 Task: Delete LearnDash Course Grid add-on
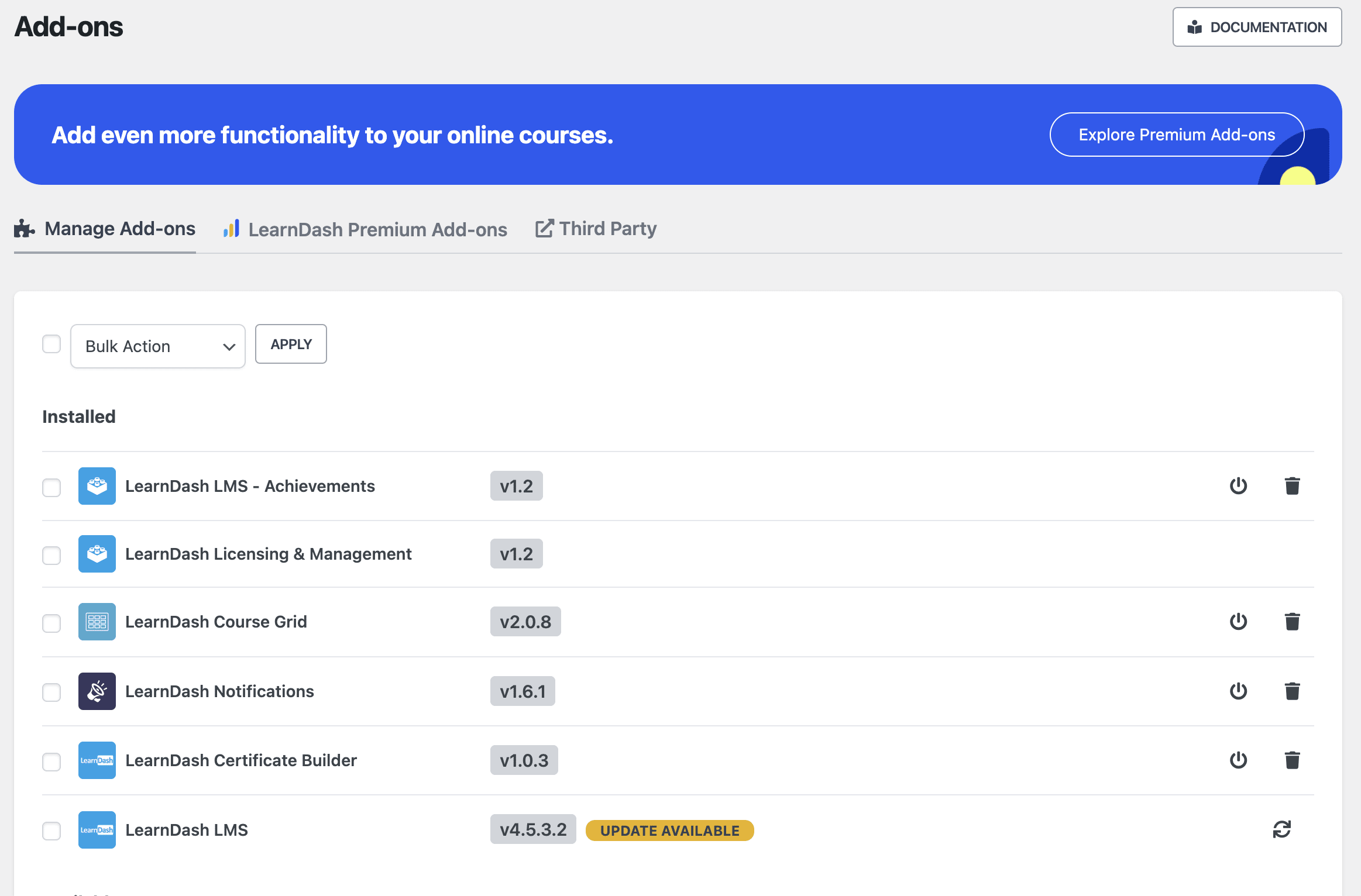point(1292,622)
